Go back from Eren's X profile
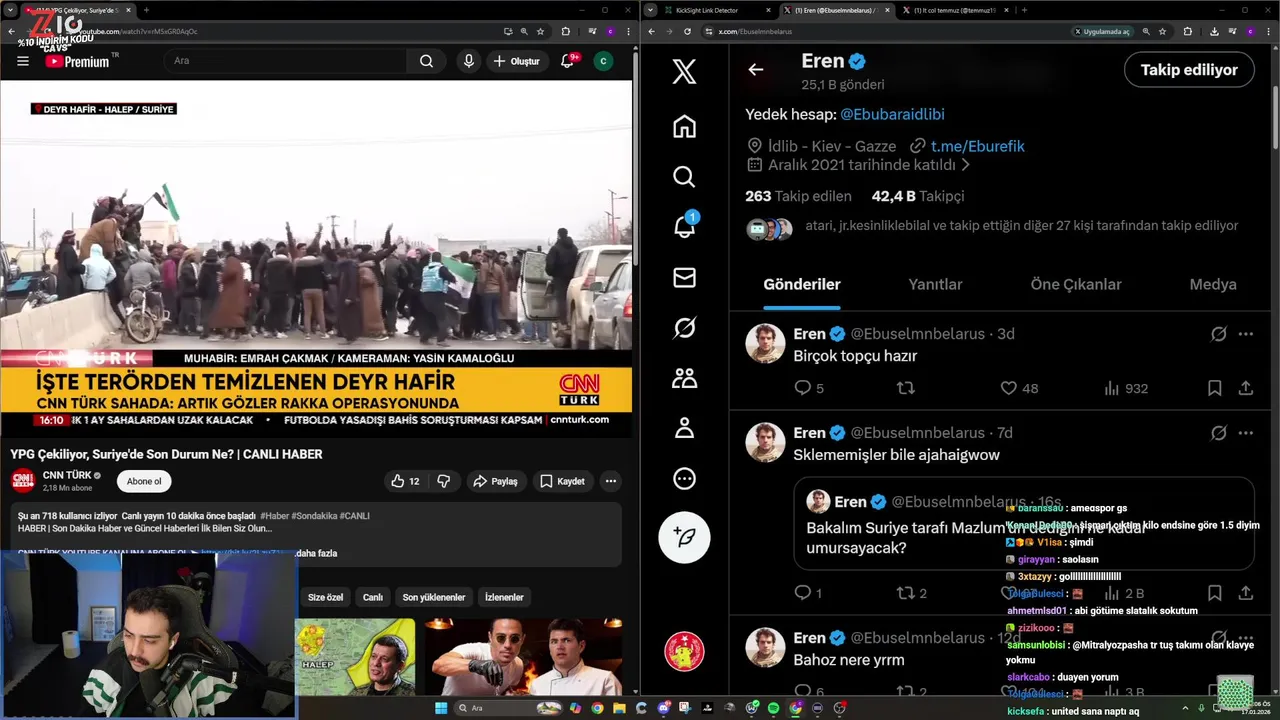This screenshot has height=720, width=1280. [x=756, y=70]
